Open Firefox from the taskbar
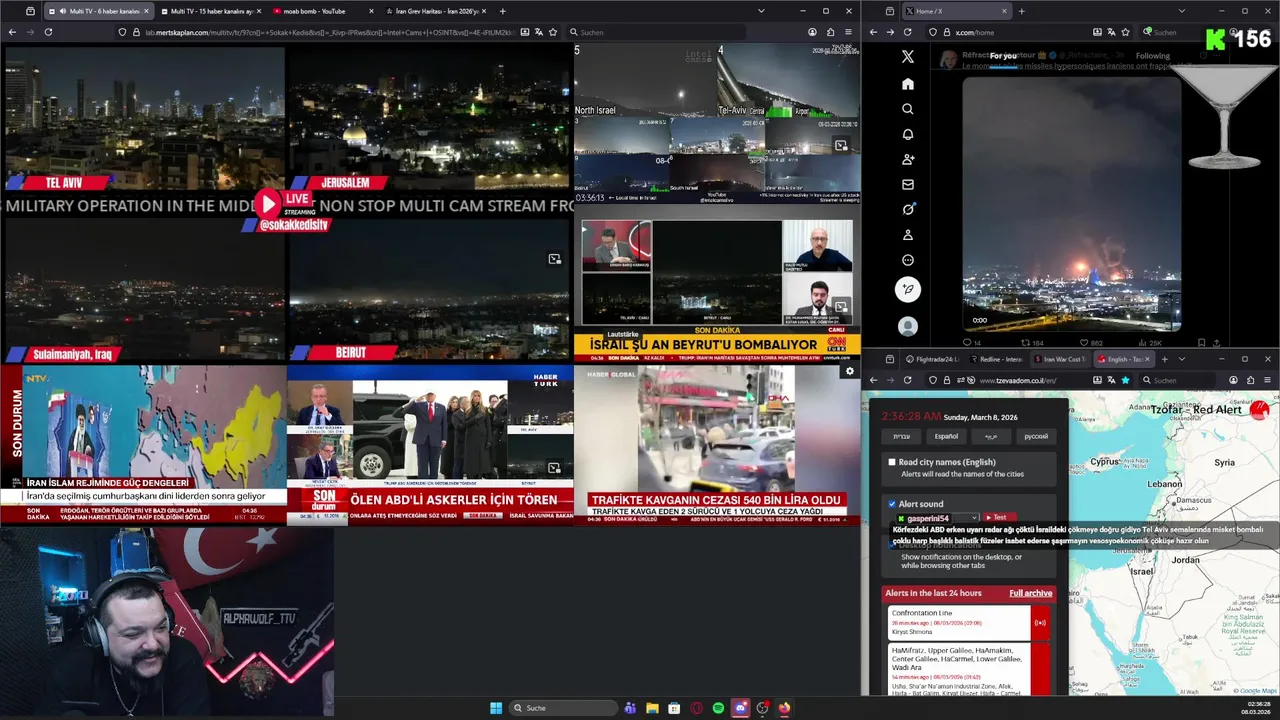Image resolution: width=1280 pixels, height=720 pixels. coord(784,708)
